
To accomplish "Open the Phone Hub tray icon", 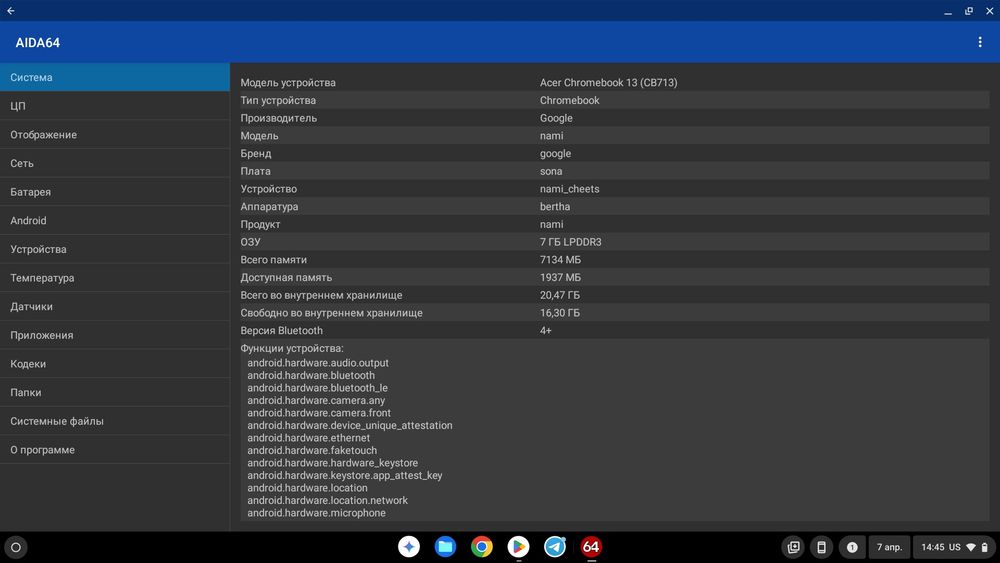I will tap(821, 547).
